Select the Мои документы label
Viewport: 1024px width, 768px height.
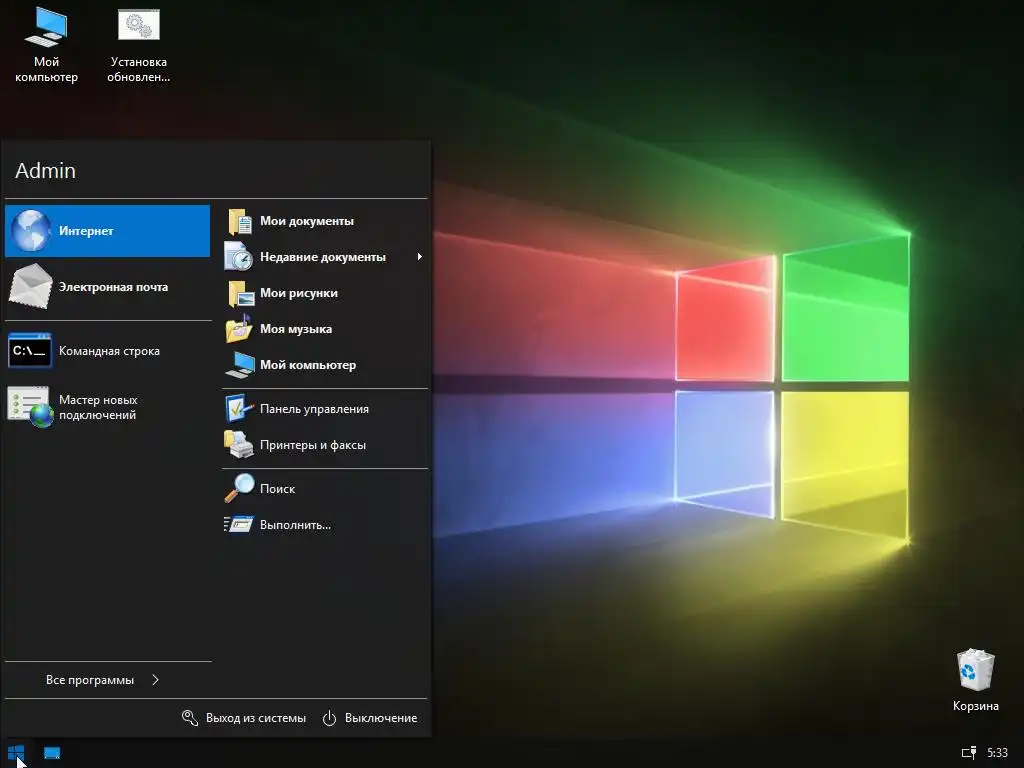coord(307,221)
